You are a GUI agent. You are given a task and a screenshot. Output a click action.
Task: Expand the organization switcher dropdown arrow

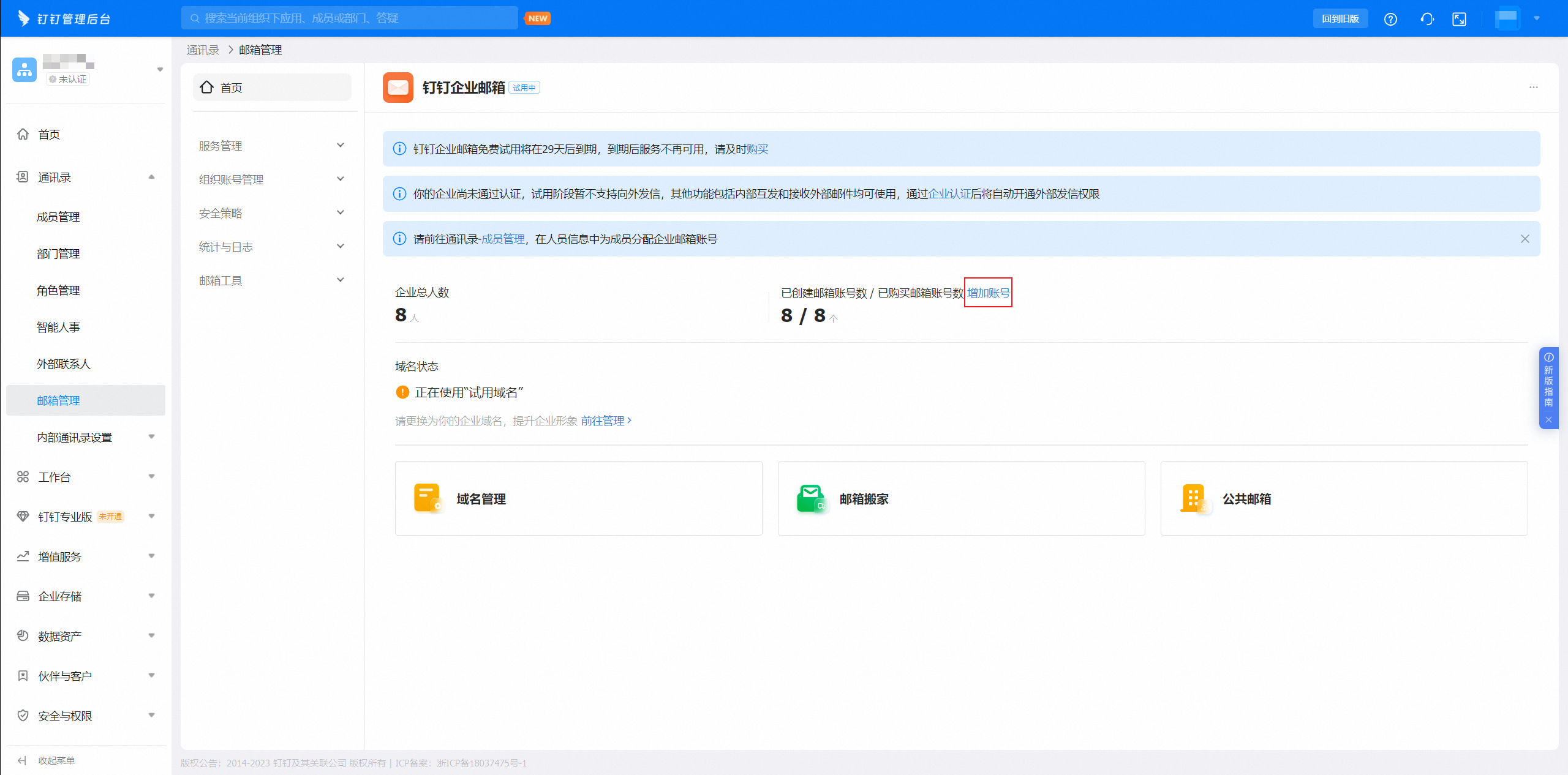click(160, 70)
